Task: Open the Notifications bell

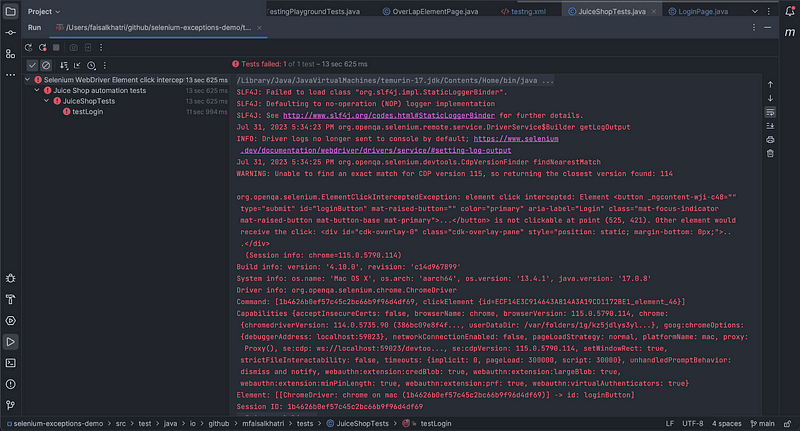Action: coord(790,11)
